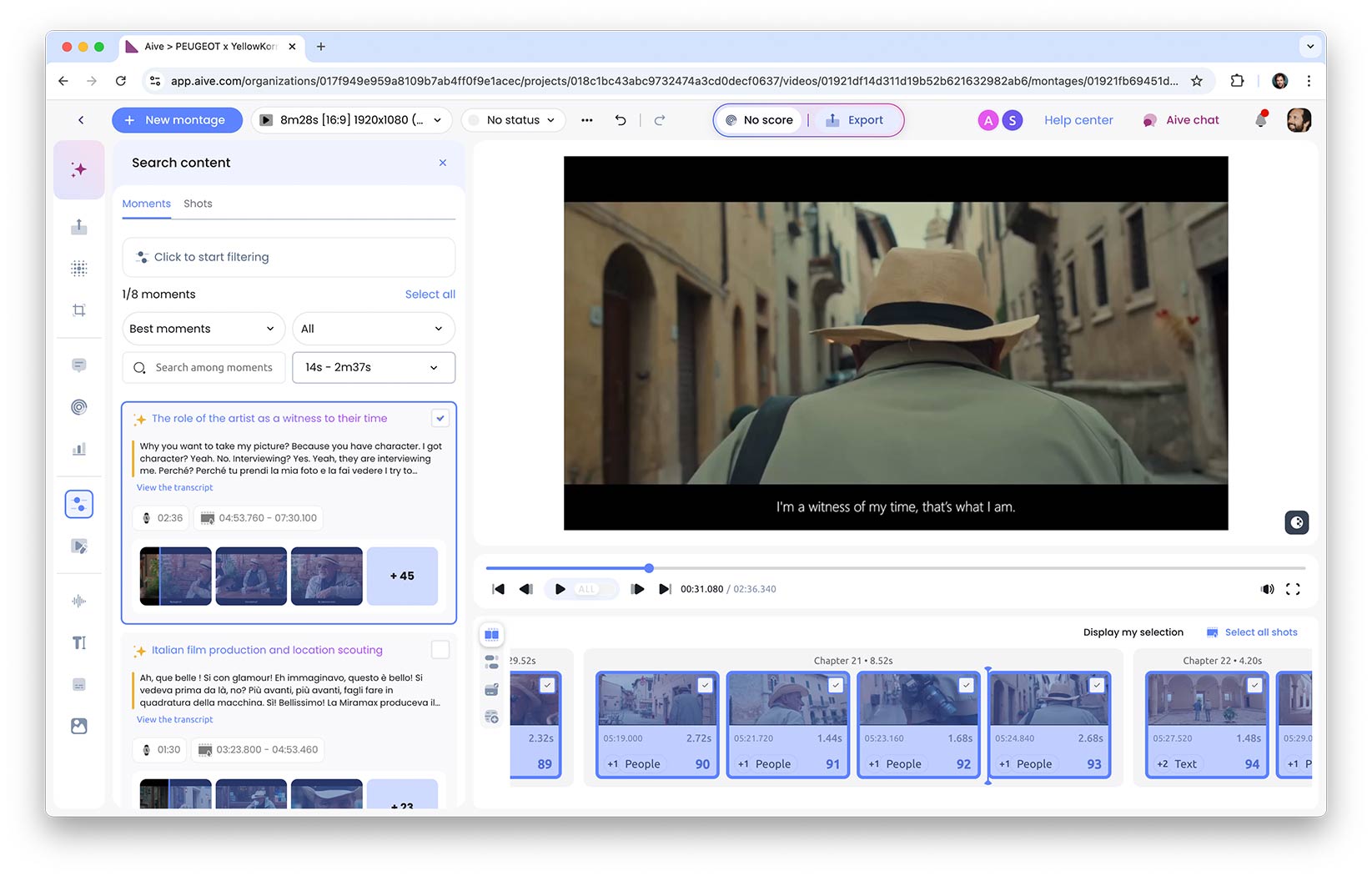
Task: Uncheck shot 89 checkbox
Action: tap(547, 685)
